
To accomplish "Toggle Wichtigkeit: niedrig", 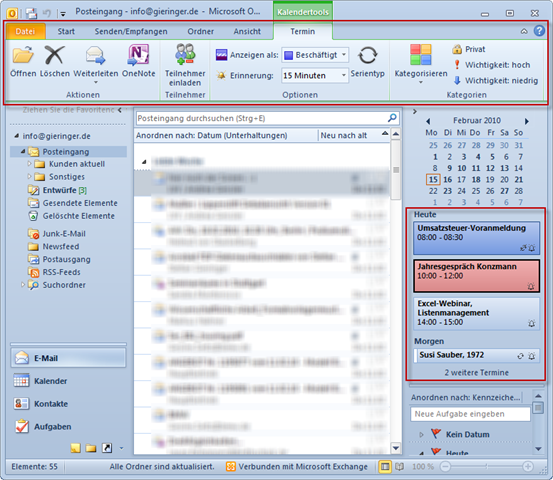I will [495, 80].
